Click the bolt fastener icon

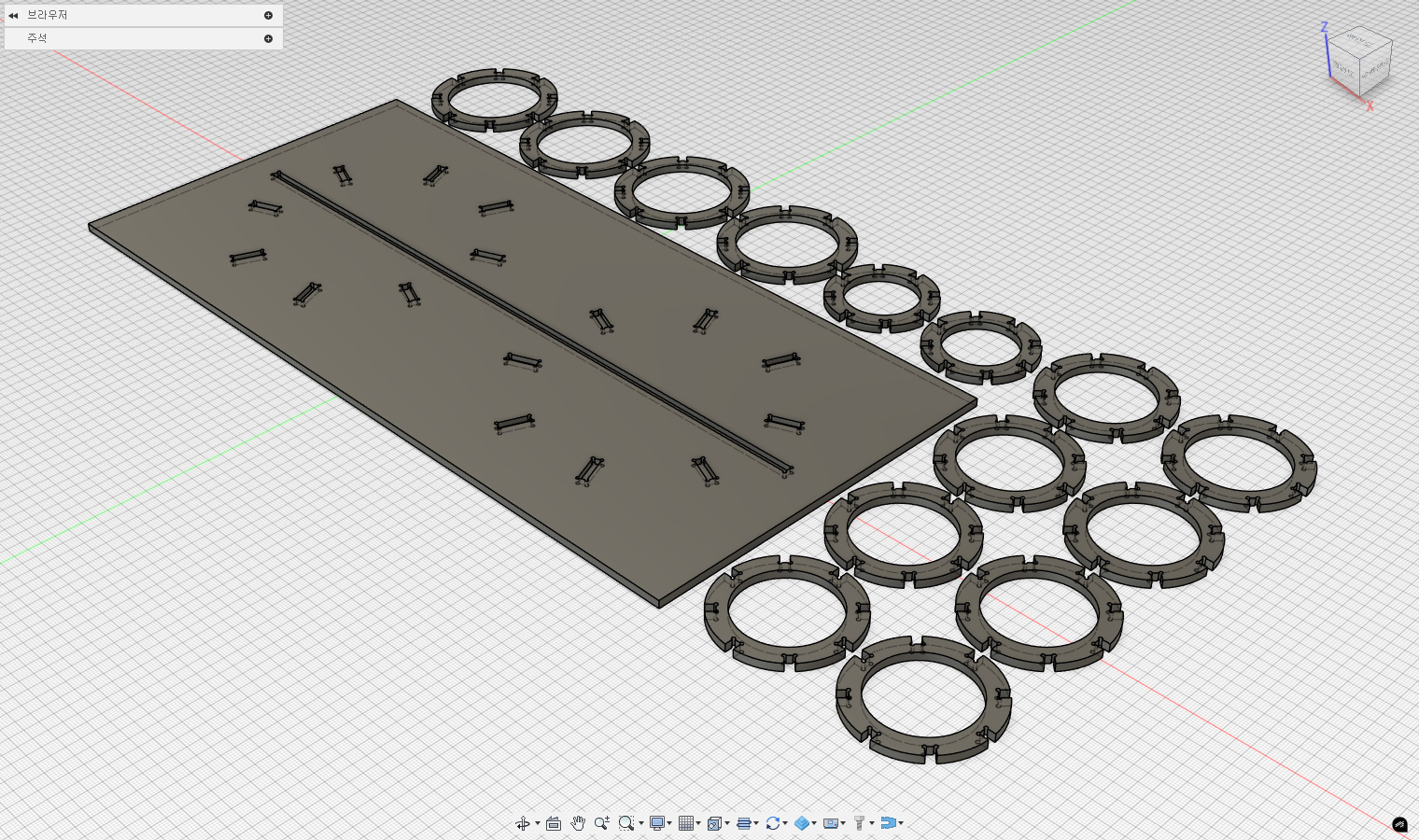pyautogui.click(x=859, y=823)
